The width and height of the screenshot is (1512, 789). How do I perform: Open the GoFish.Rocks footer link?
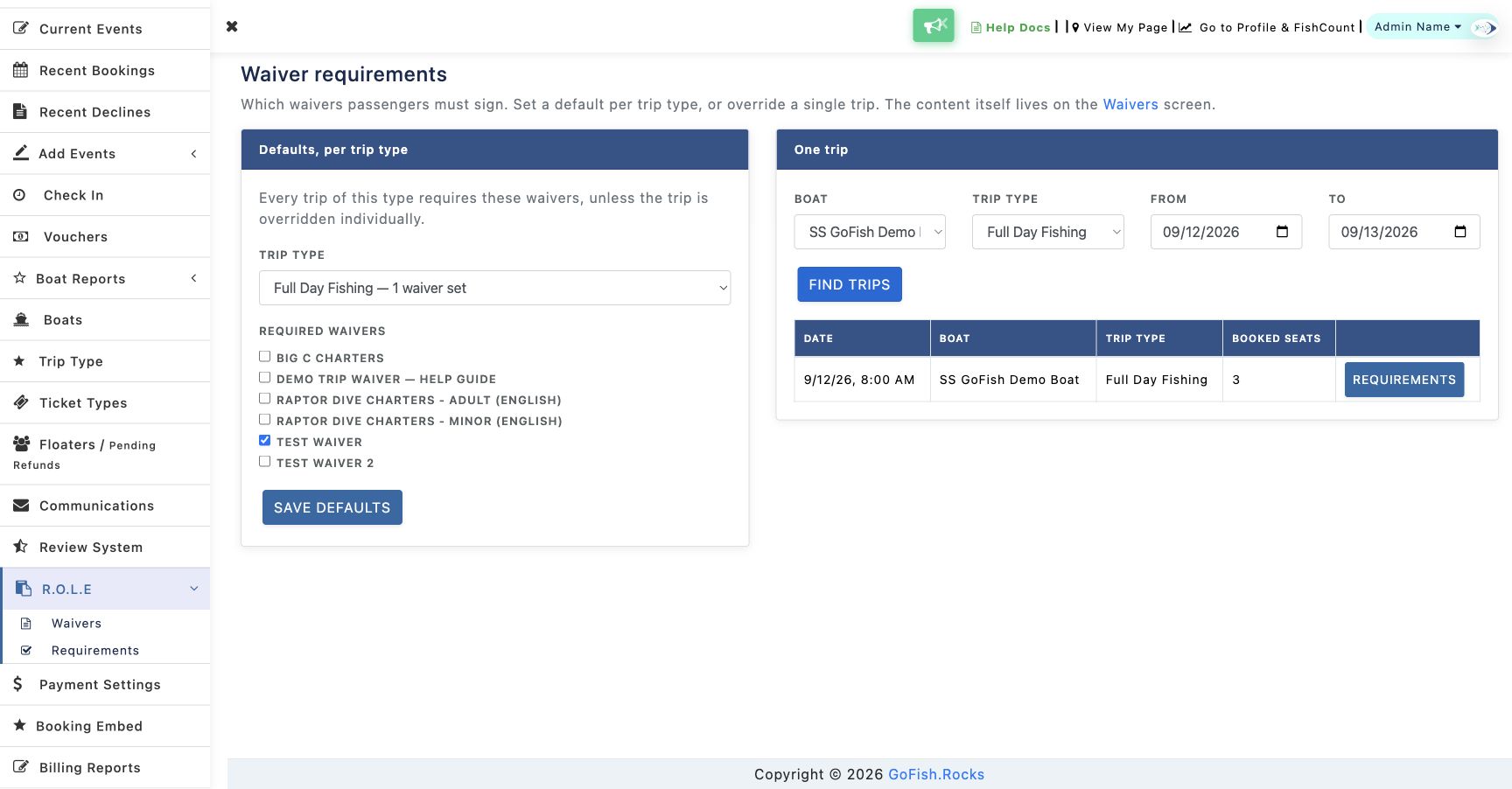tap(936, 774)
